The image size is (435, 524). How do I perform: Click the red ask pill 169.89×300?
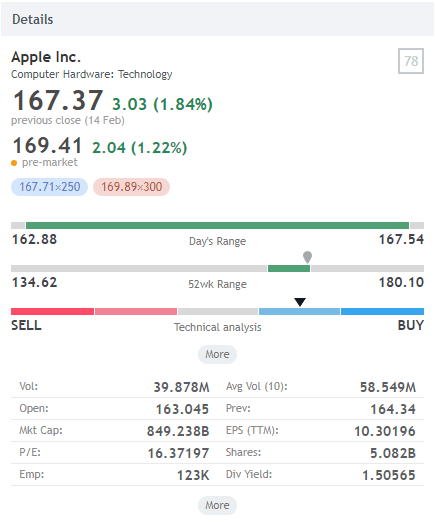pyautogui.click(x=131, y=187)
